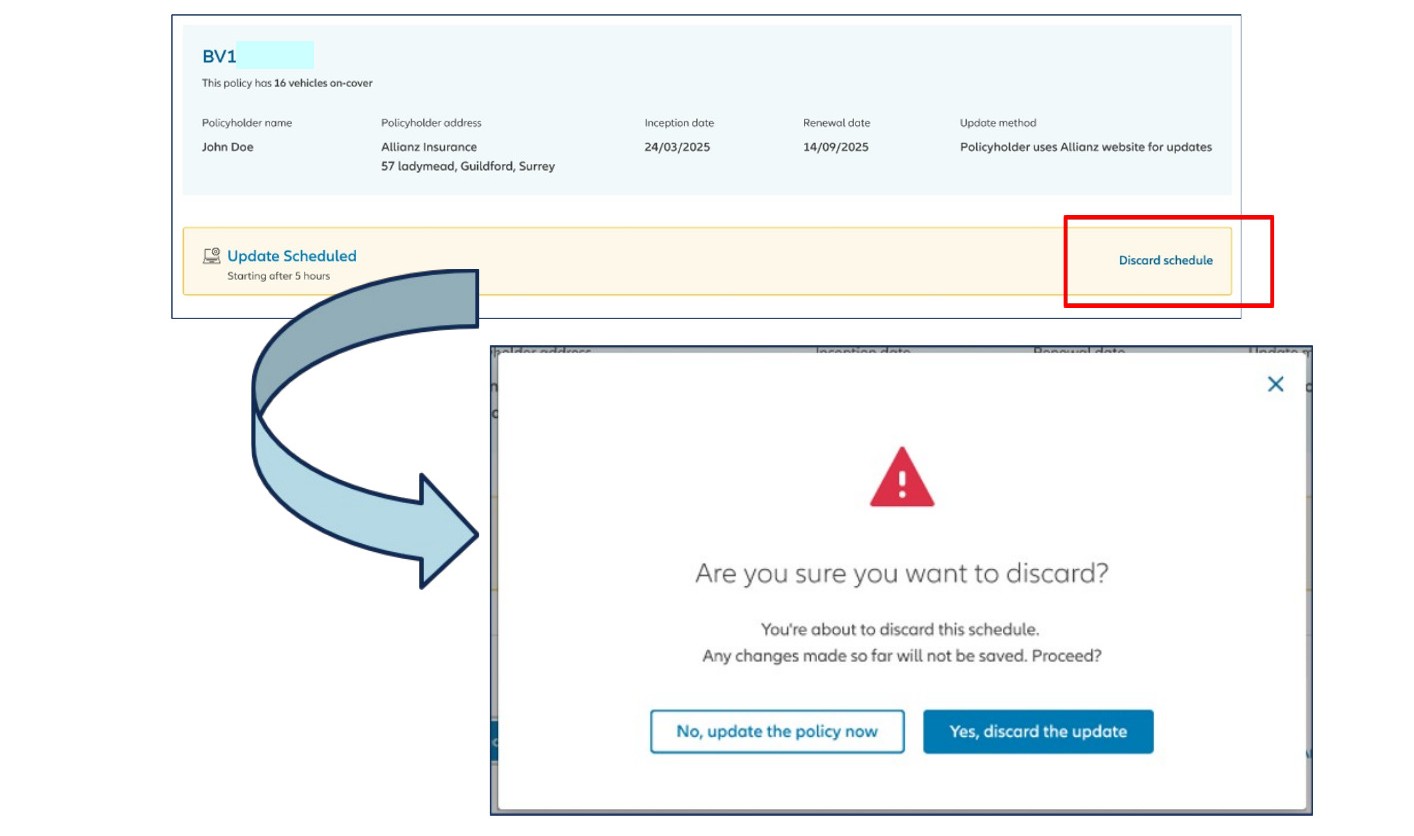Click the Update Scheduled title

coord(292,256)
